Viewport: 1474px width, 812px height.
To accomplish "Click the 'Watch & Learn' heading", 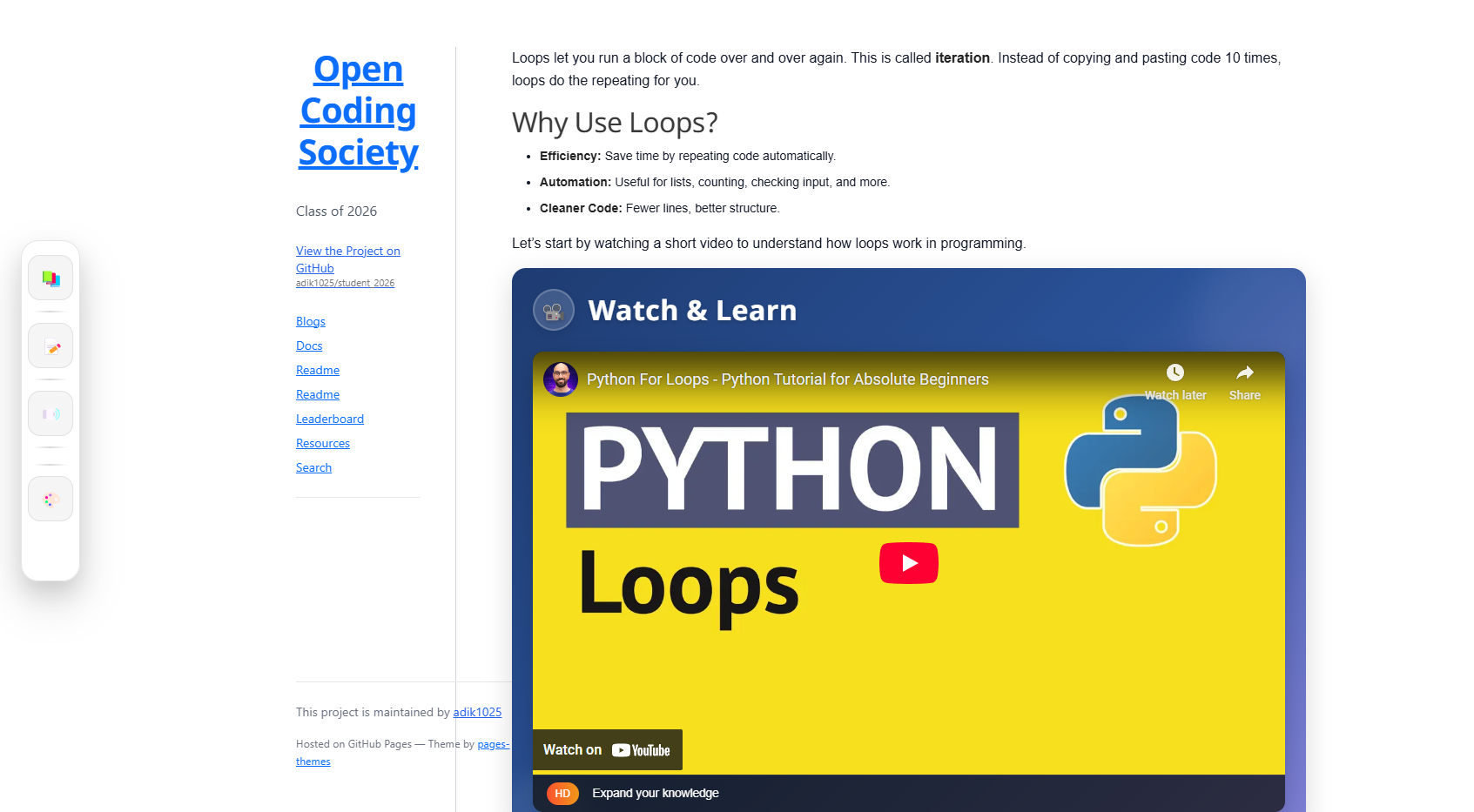I will point(692,311).
